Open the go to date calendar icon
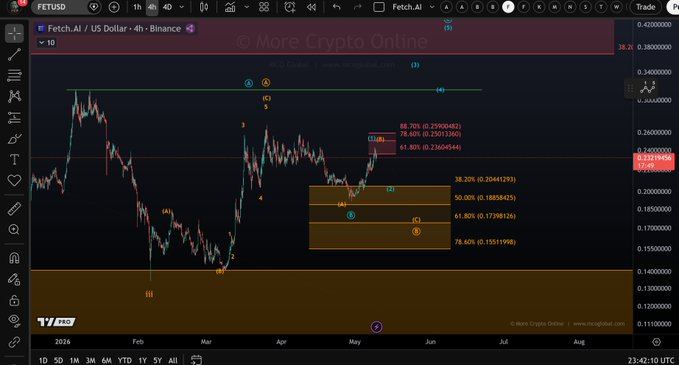Image resolution: width=679 pixels, height=365 pixels. point(196,359)
